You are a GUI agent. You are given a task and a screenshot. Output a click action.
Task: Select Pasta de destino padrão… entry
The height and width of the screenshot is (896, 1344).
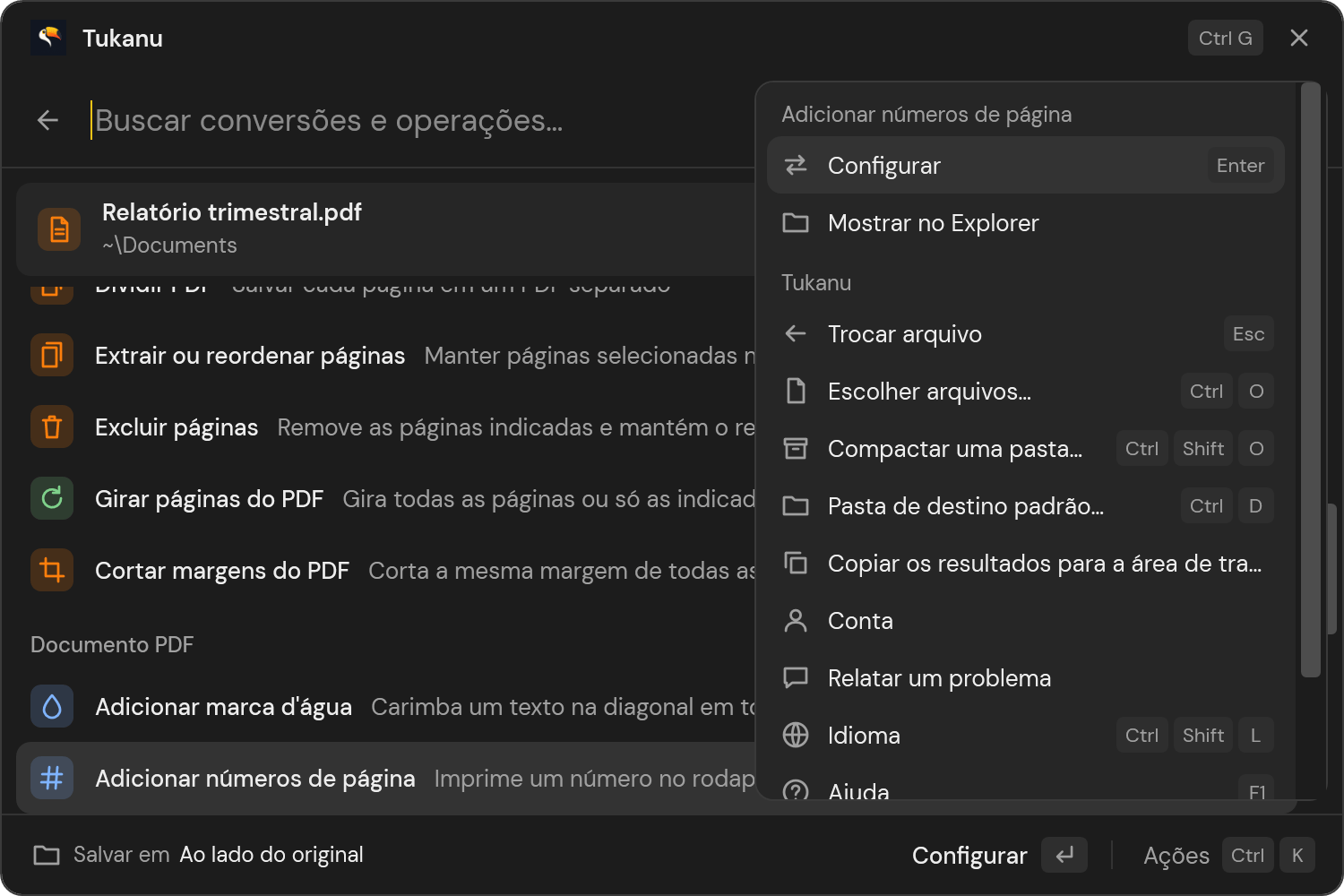pyautogui.click(x=1026, y=505)
